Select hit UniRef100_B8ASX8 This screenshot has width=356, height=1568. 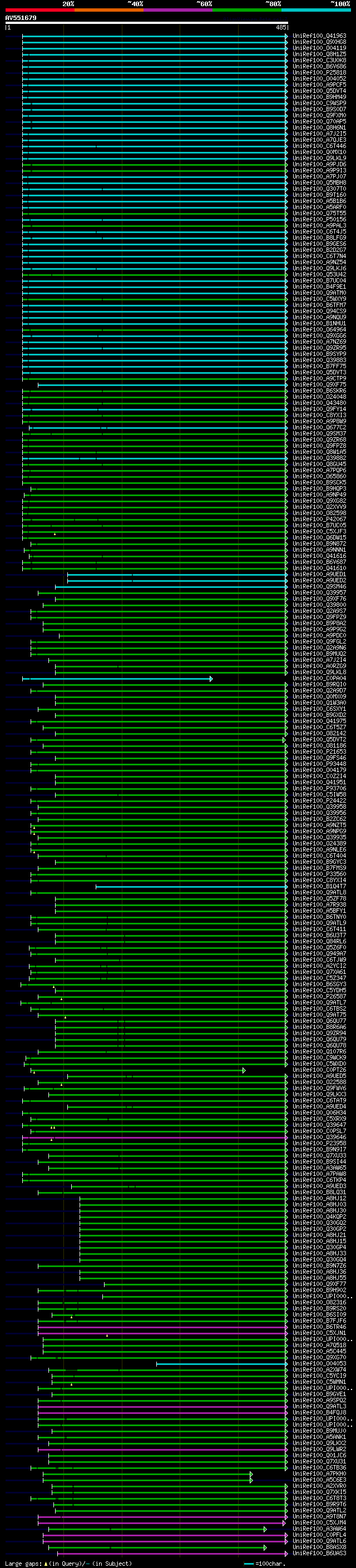coord(319,1547)
